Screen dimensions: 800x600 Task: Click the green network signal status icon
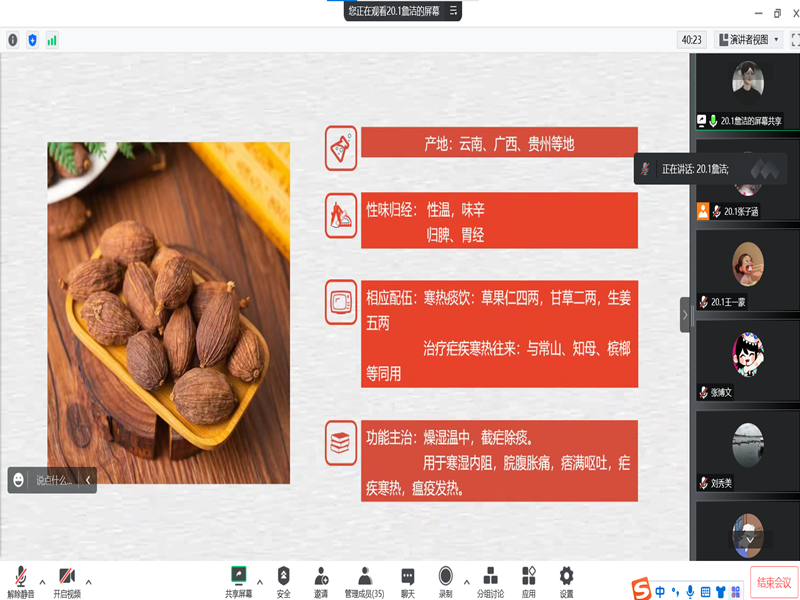[52, 40]
